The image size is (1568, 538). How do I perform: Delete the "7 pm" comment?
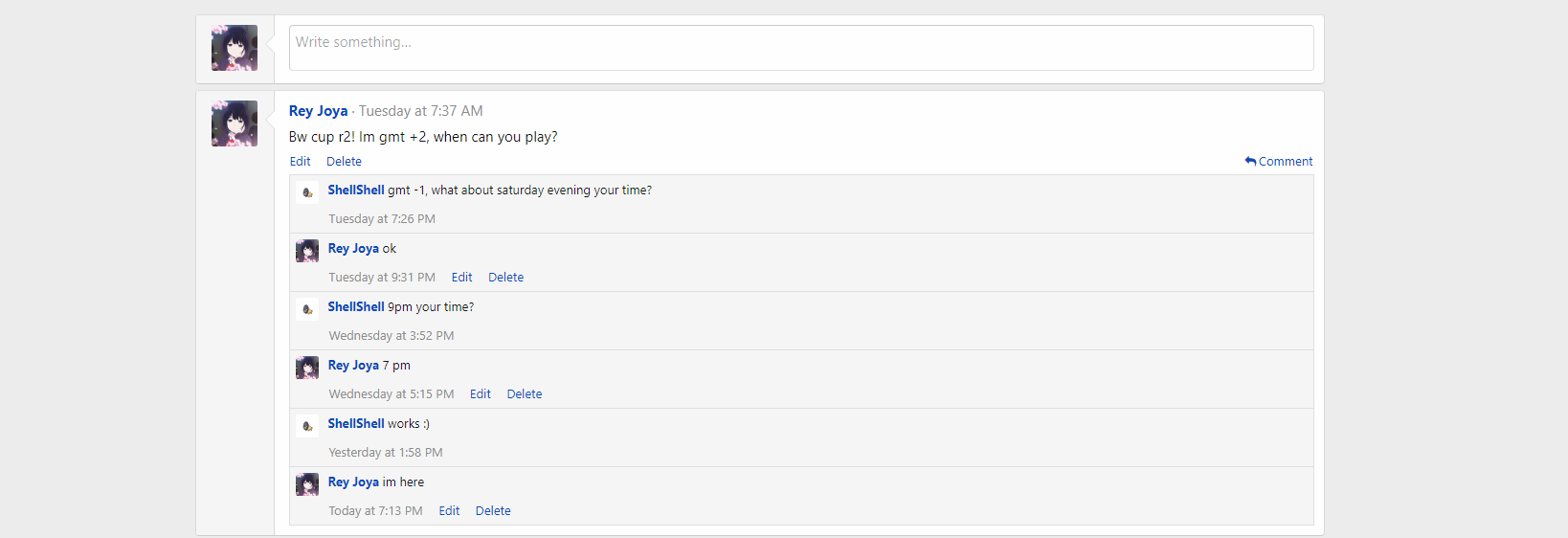pyautogui.click(x=524, y=394)
